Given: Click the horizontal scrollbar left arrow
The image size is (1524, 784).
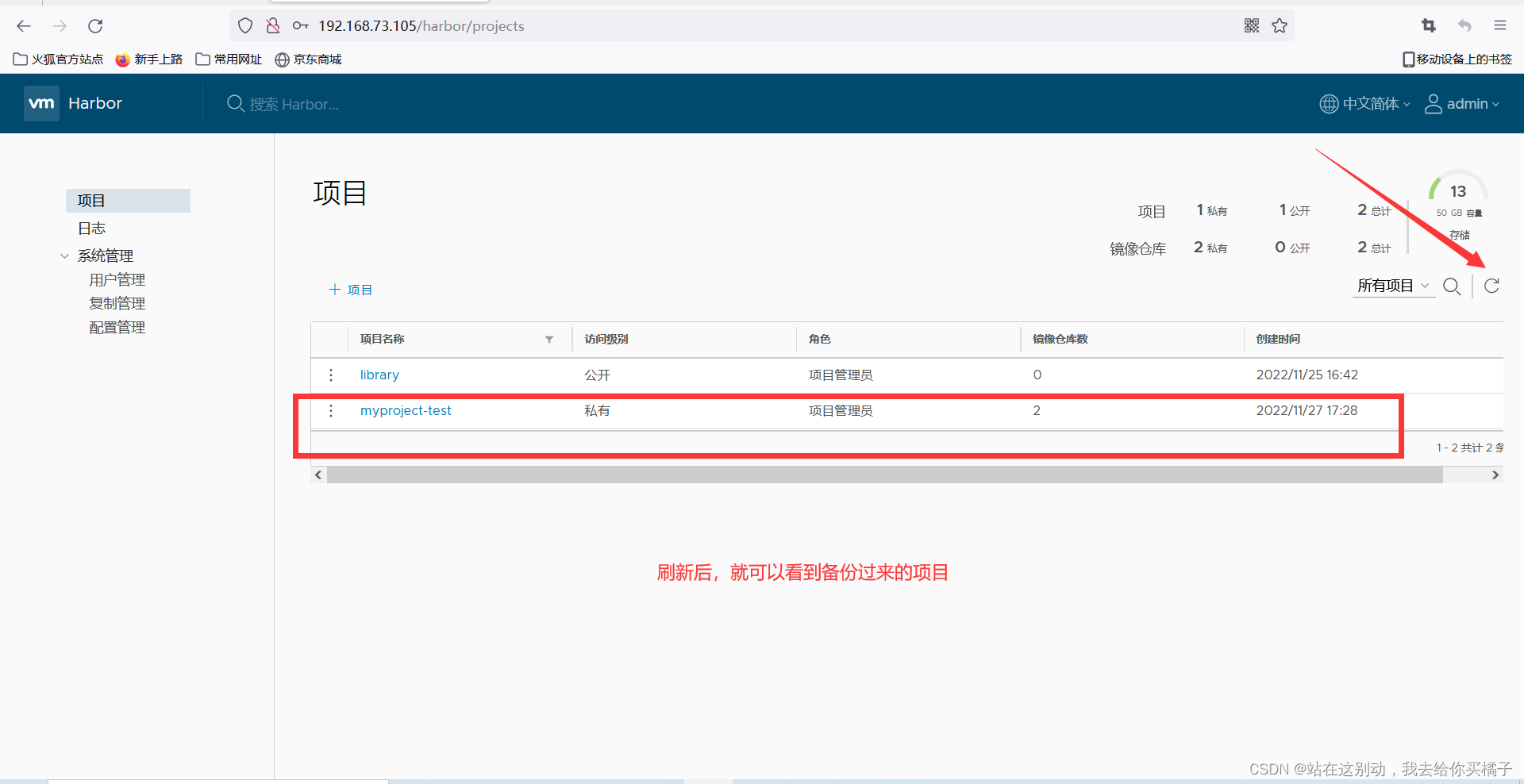Looking at the screenshot, I should [x=318, y=475].
